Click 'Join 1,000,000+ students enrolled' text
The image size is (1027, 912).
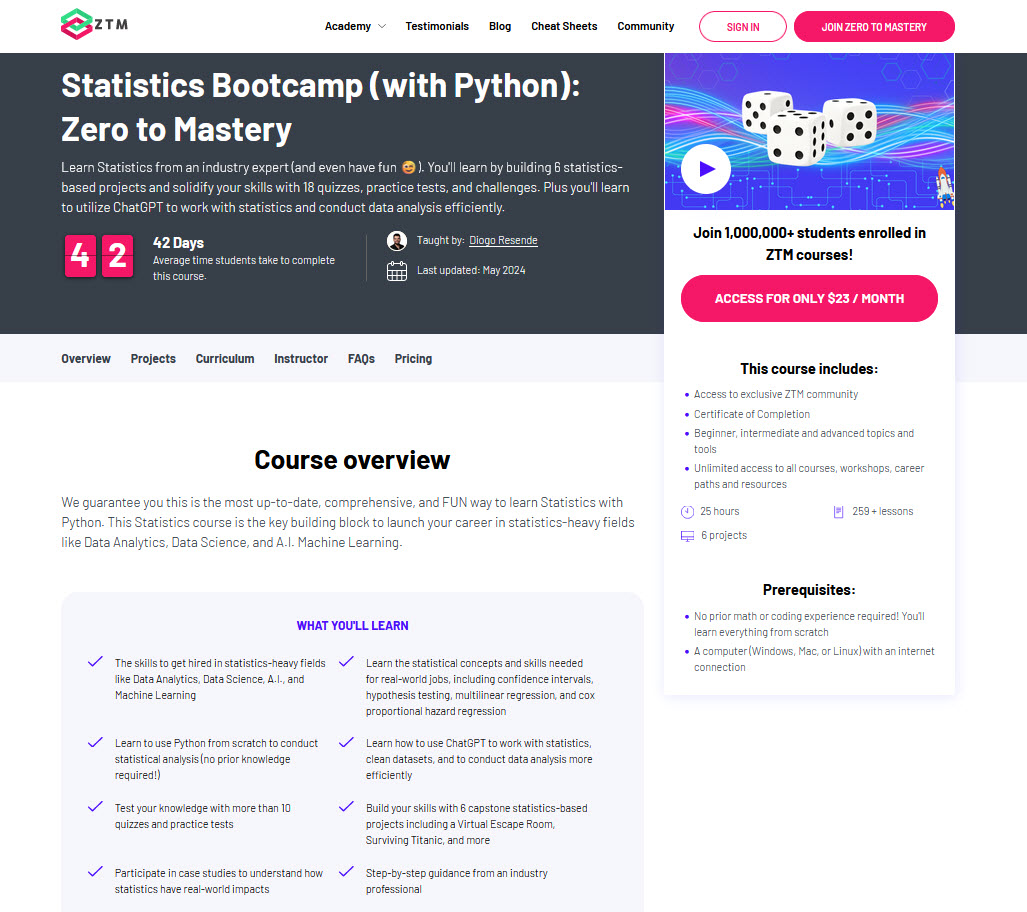(810, 244)
